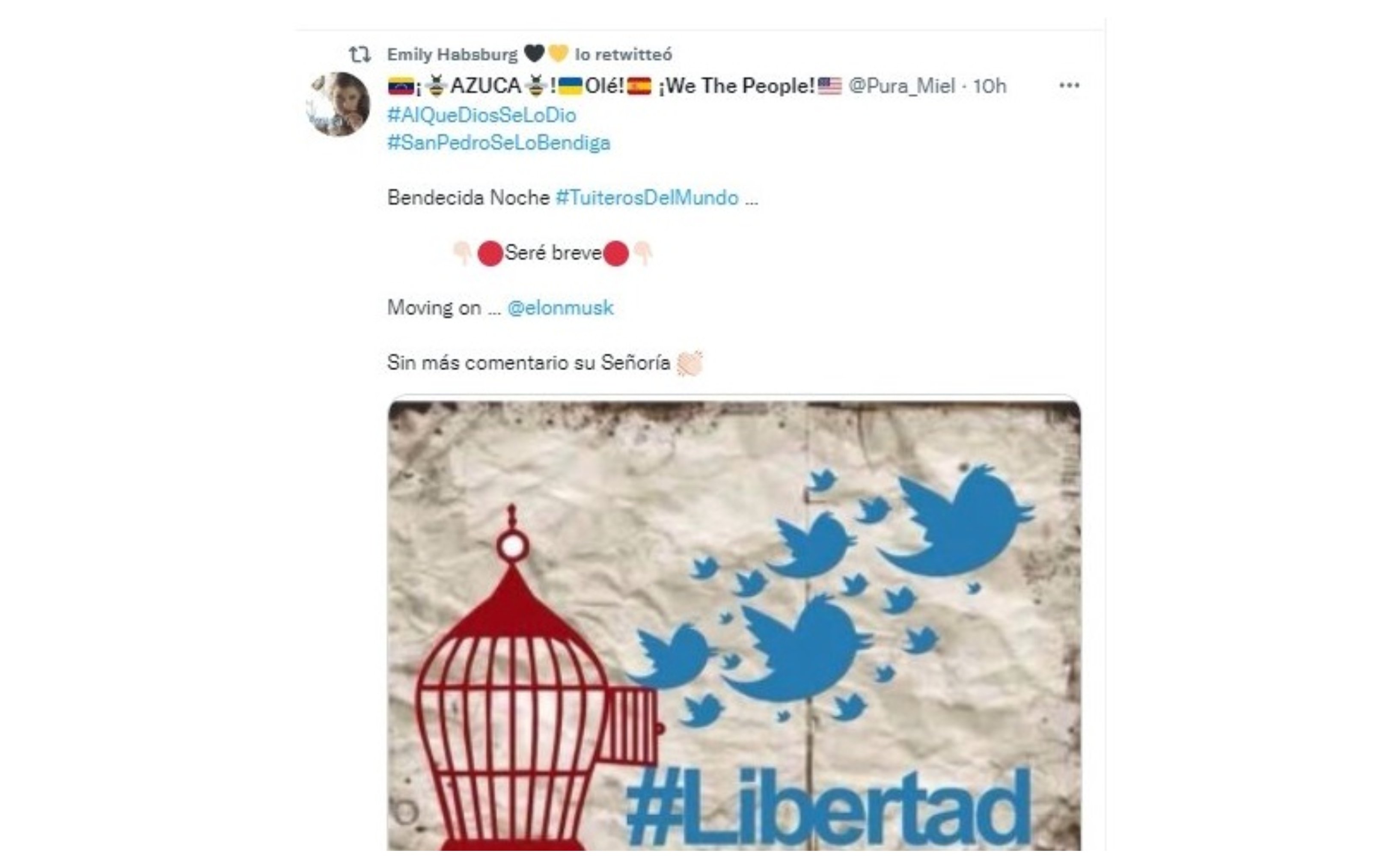Open the @Pura_Miel handle
The image size is (1397, 868).
902,86
